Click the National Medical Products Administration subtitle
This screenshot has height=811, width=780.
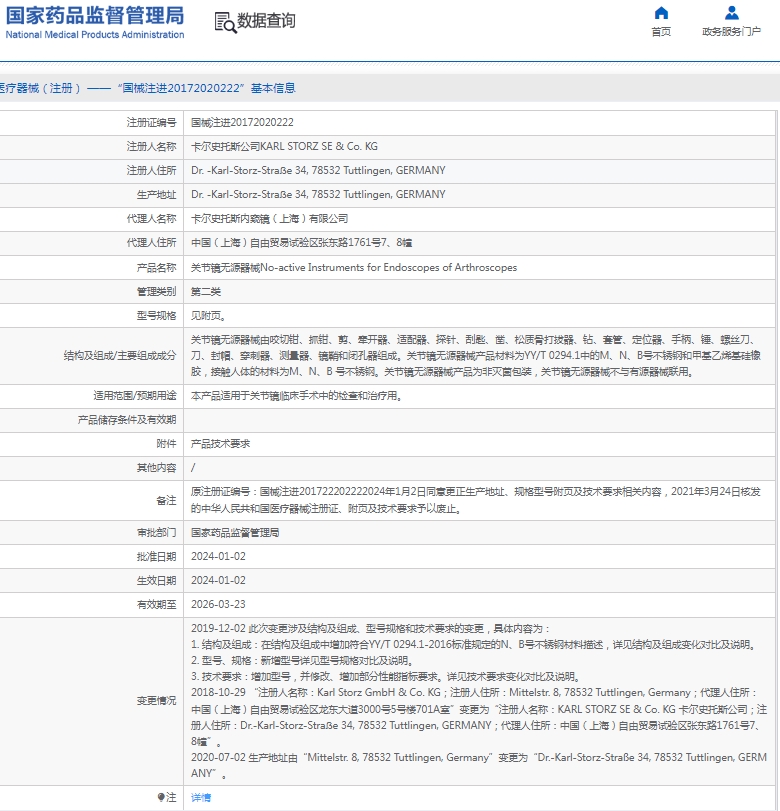coord(95,35)
